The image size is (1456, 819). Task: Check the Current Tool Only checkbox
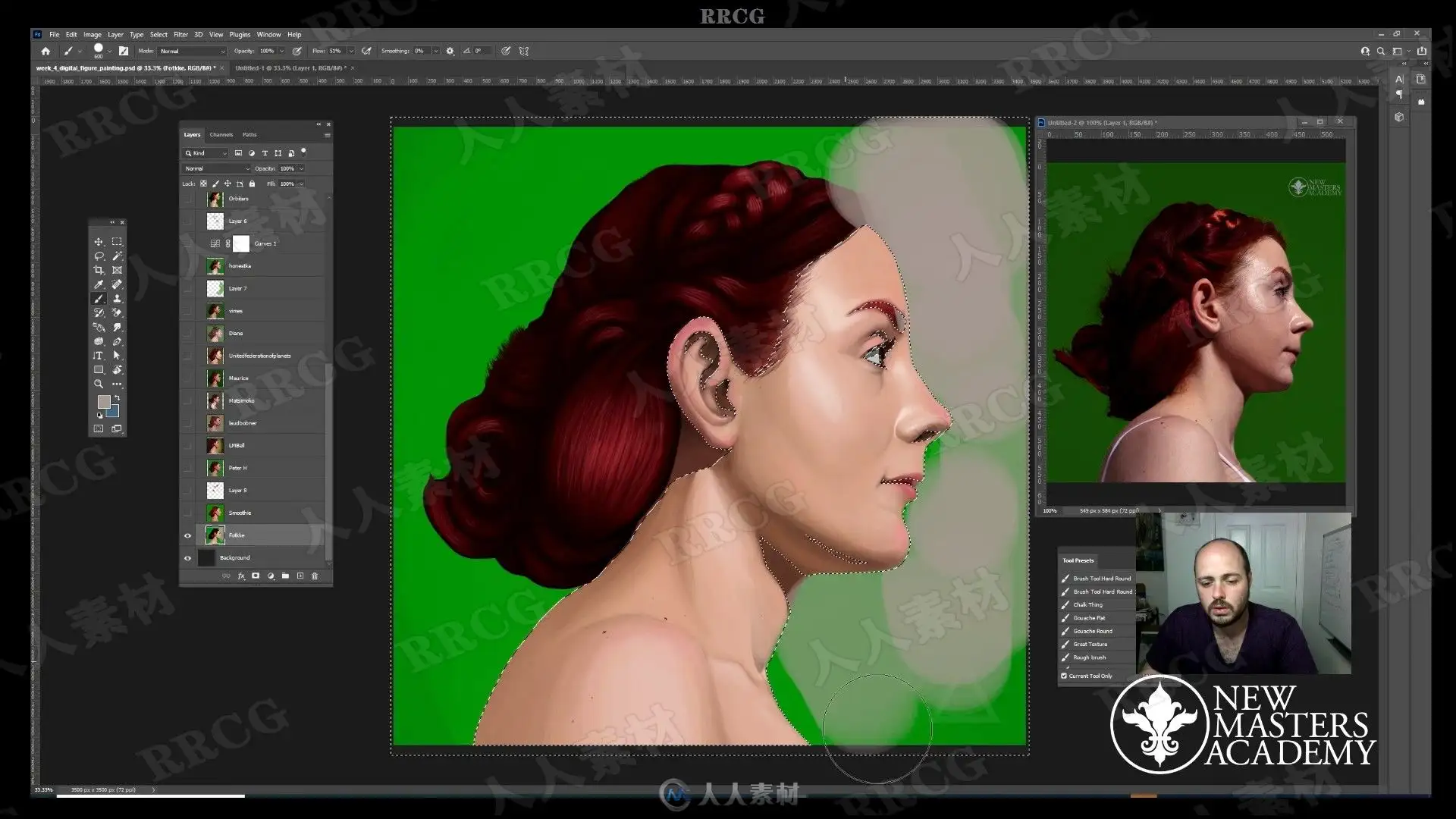click(1064, 676)
